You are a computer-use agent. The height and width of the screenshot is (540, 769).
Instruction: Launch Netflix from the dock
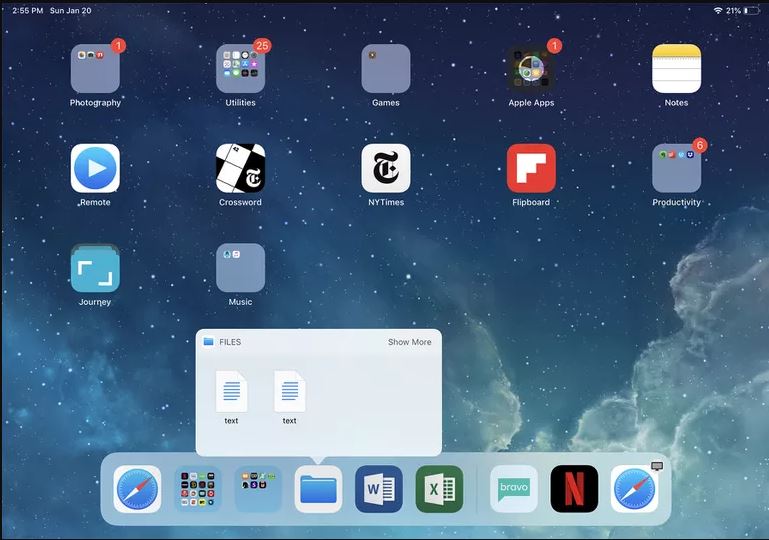click(x=574, y=489)
